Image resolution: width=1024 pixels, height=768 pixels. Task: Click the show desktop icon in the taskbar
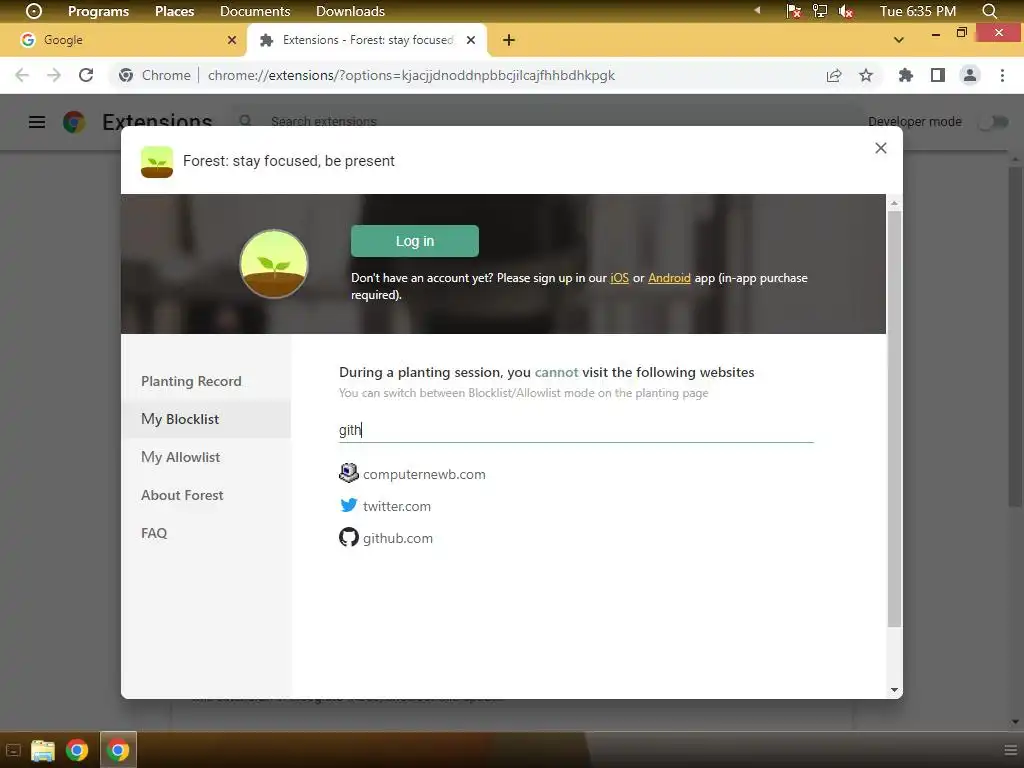pos(13,750)
